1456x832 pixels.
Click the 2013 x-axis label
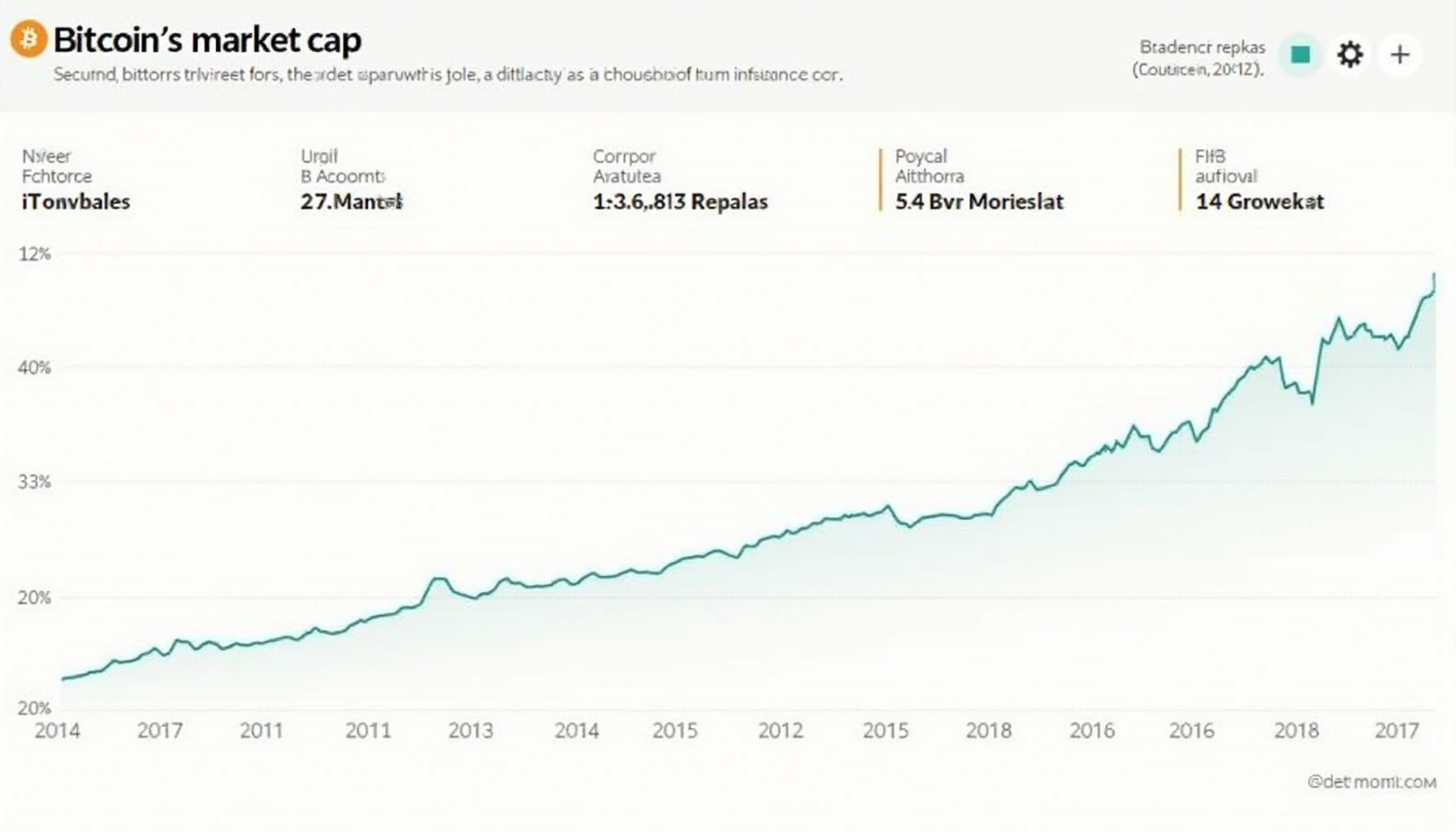coord(470,730)
